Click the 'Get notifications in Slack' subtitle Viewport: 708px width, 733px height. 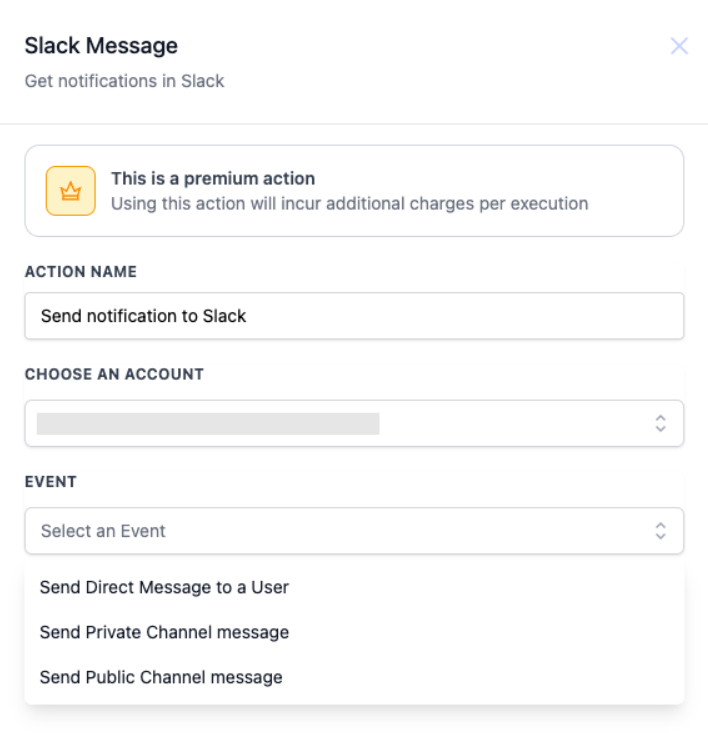coord(124,81)
